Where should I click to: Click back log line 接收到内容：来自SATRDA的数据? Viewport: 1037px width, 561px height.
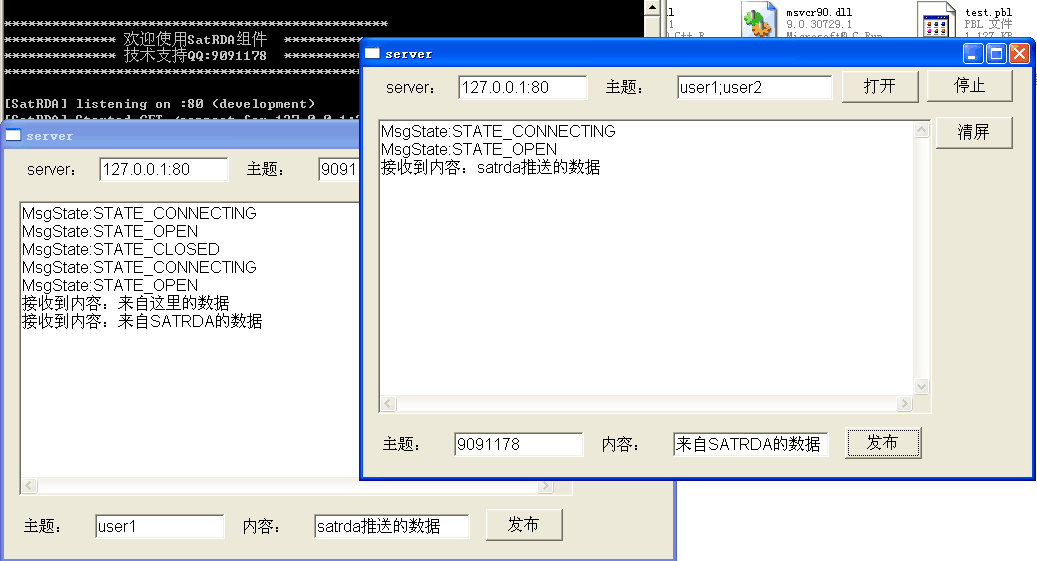pos(142,322)
